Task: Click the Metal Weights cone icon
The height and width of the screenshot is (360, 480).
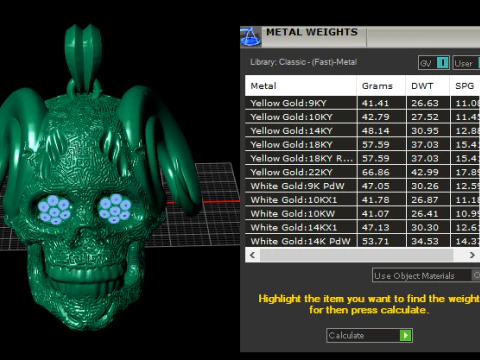Action: click(250, 36)
